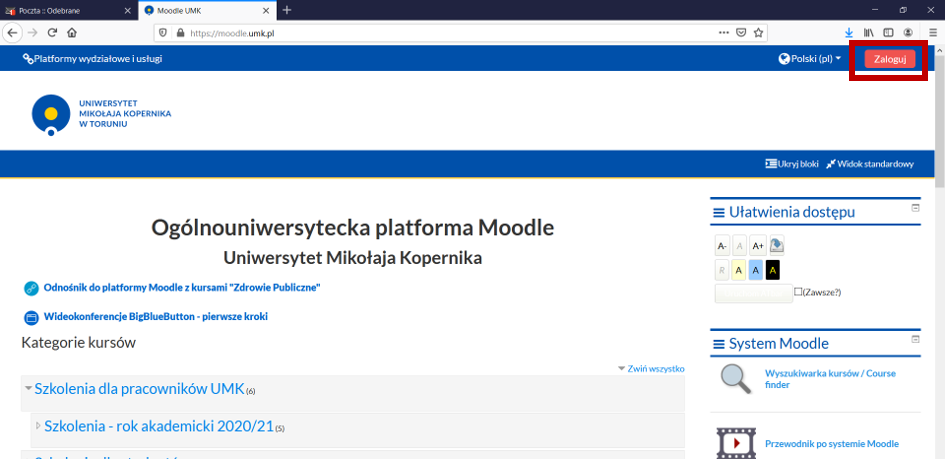Click the UMK university logo

coord(101,114)
